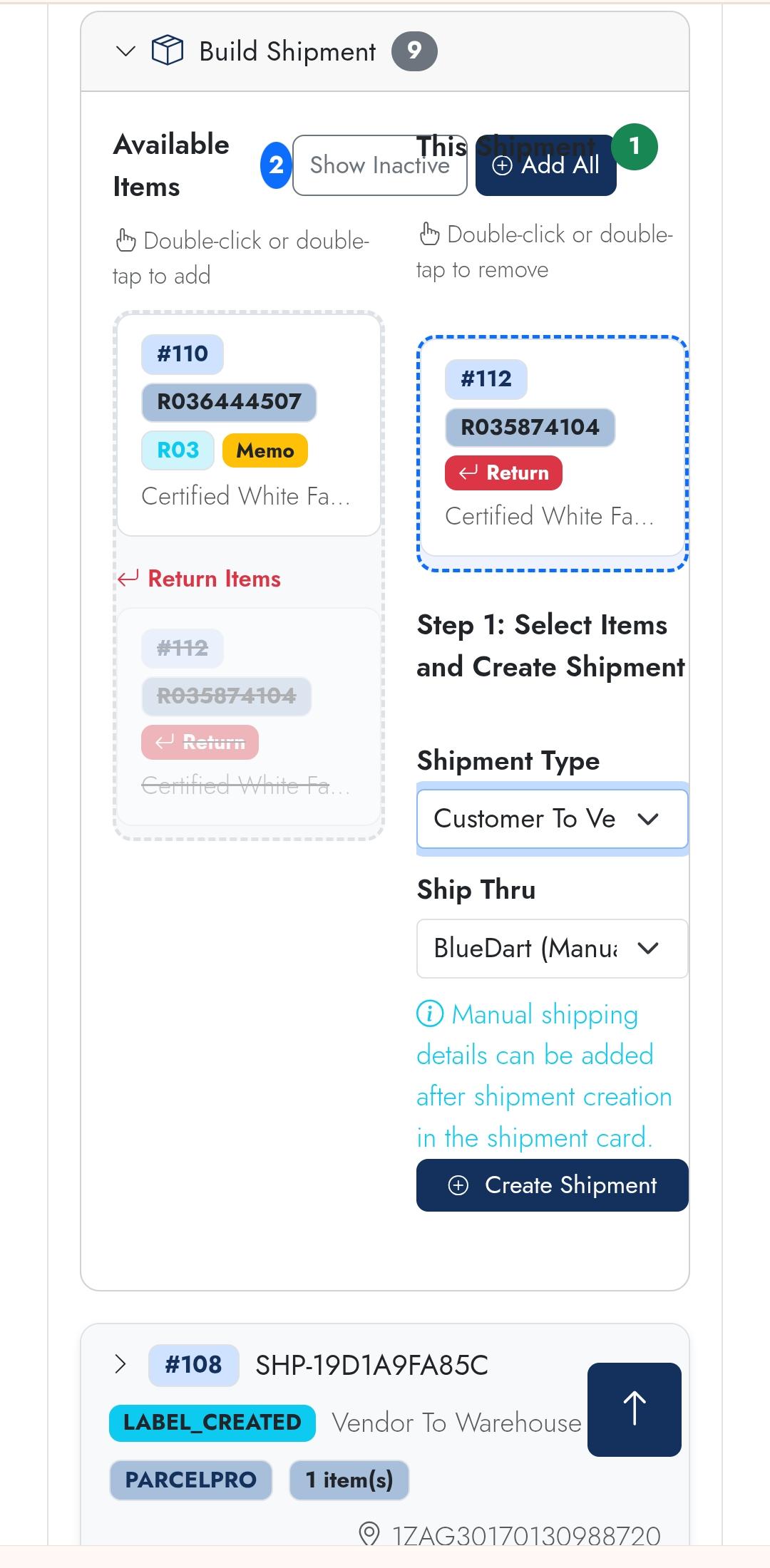The height and width of the screenshot is (1568, 770).
Task: Click the blue available items count badge
Action: [276, 165]
